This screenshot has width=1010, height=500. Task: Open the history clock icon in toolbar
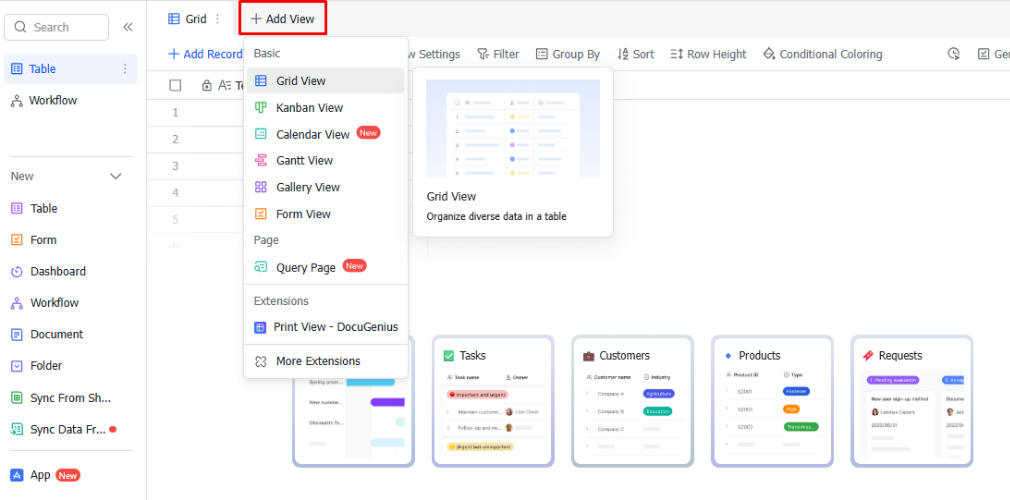(953, 54)
